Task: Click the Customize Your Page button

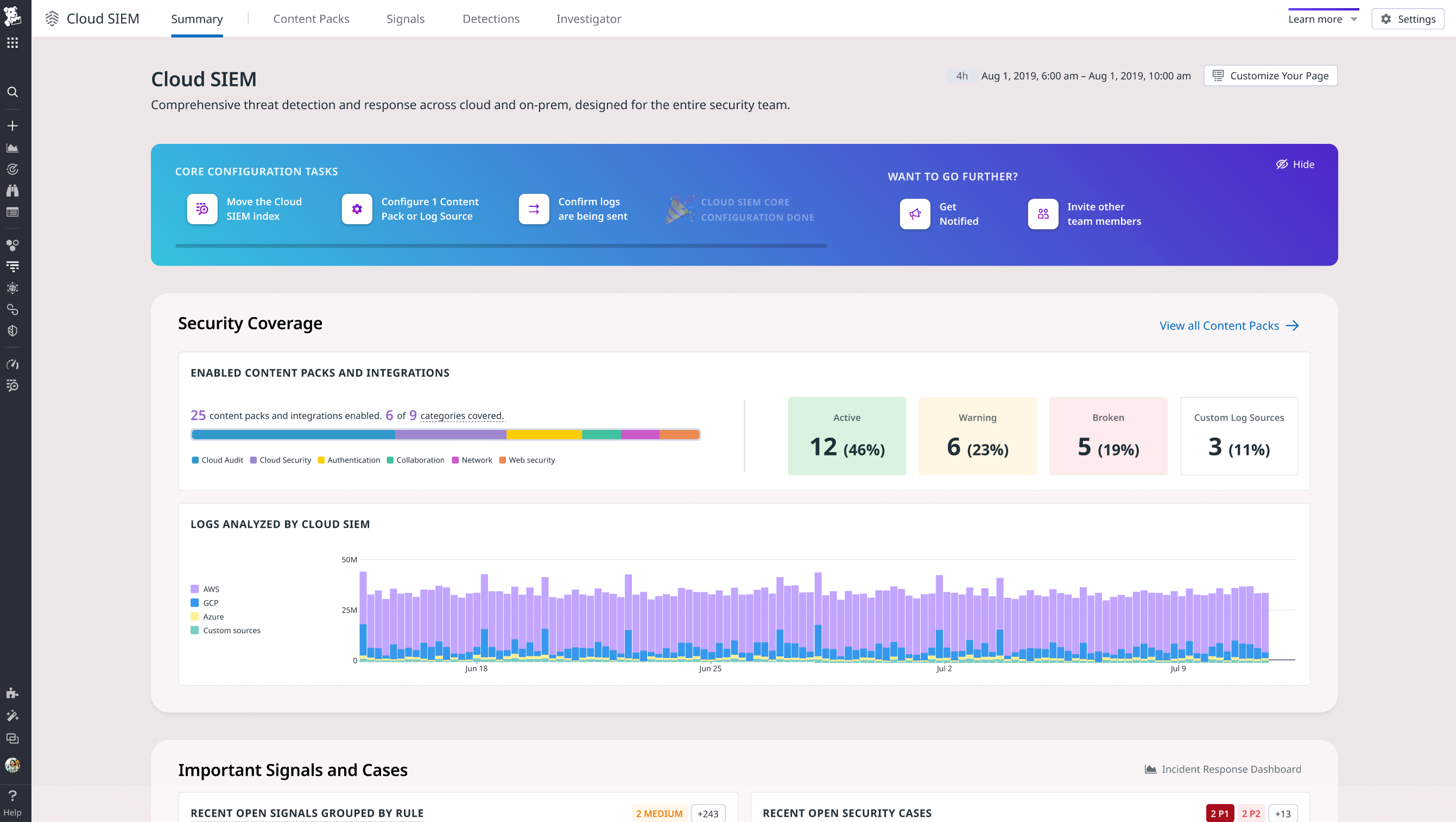Action: point(1270,75)
